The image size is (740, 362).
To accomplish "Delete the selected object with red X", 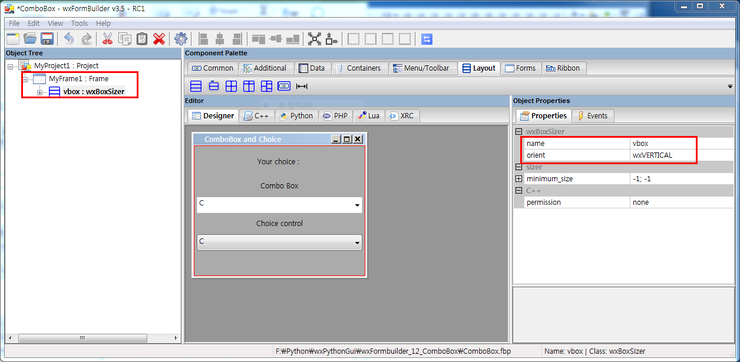I will click(x=159, y=39).
